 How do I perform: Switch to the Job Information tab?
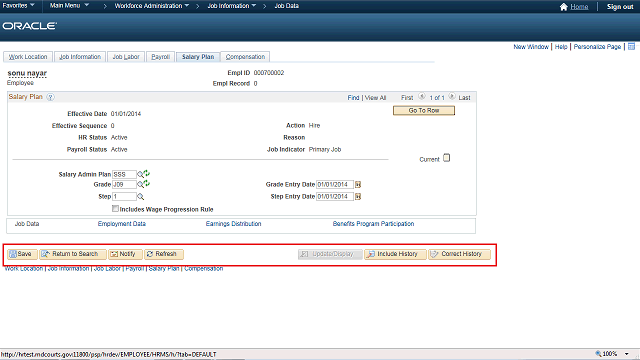tap(80, 57)
